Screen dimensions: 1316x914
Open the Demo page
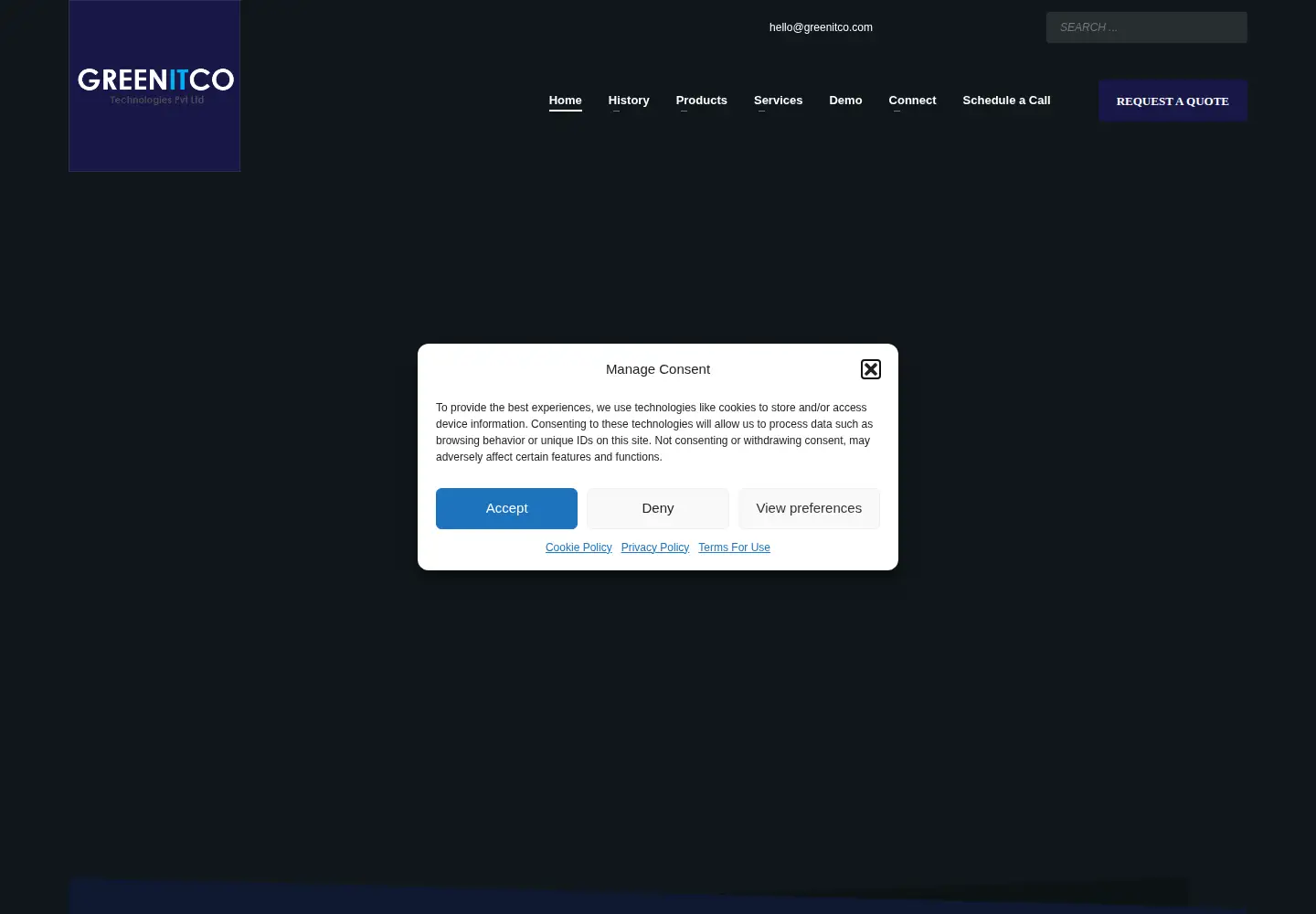[845, 101]
